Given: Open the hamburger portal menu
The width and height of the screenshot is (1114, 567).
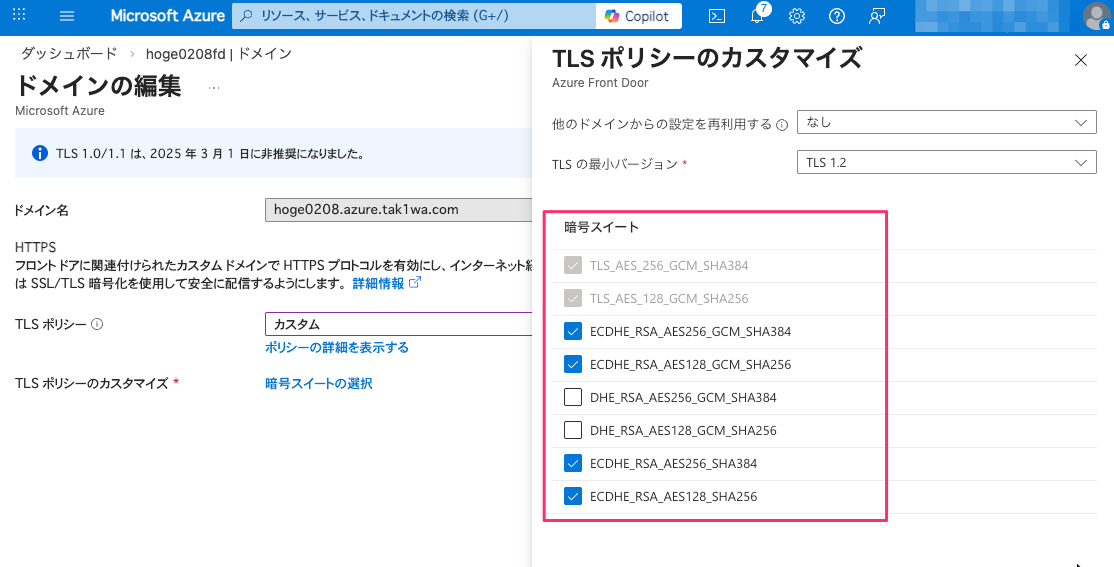Looking at the screenshot, I should pos(67,16).
